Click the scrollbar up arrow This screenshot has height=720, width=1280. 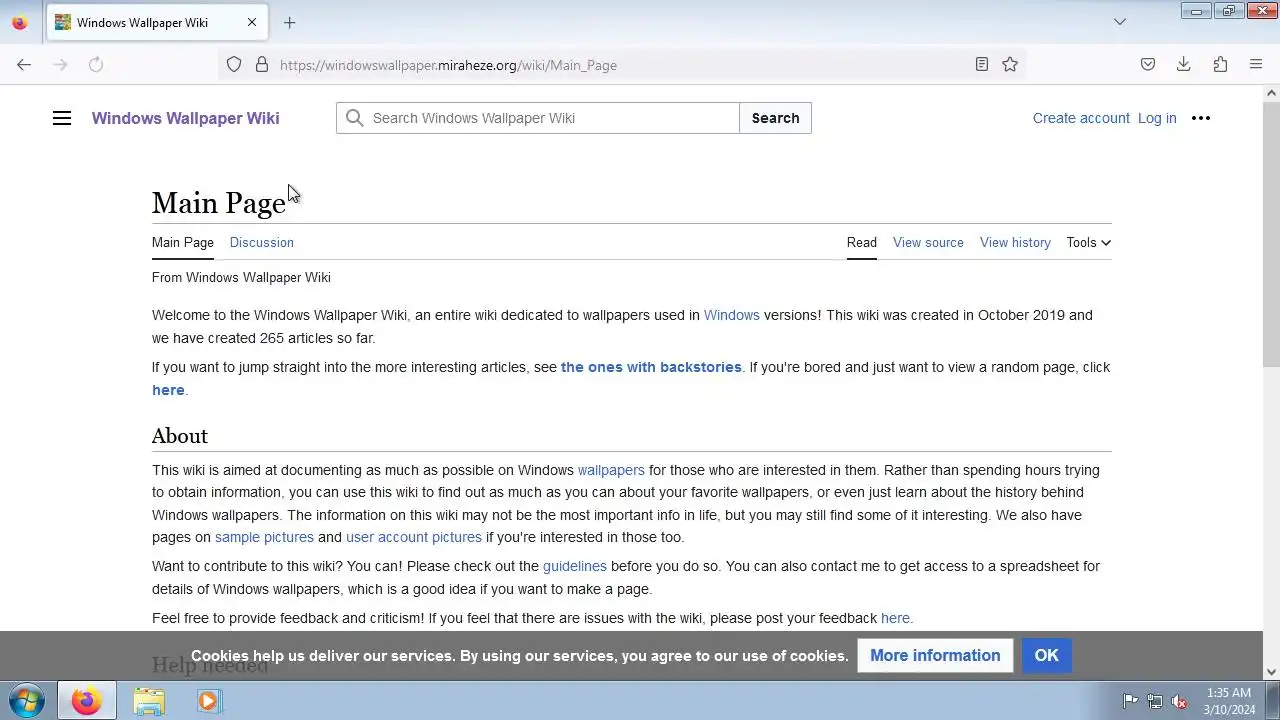coord(1271,93)
